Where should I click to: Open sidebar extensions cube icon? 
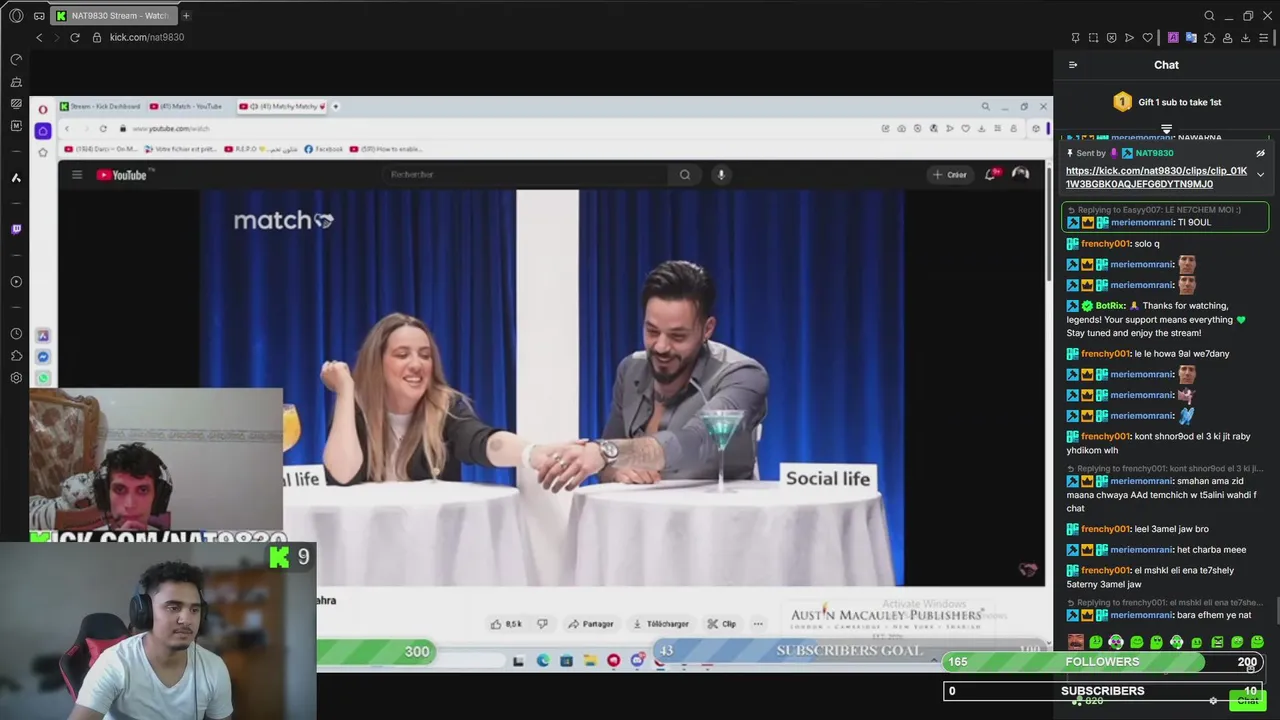(x=16, y=356)
